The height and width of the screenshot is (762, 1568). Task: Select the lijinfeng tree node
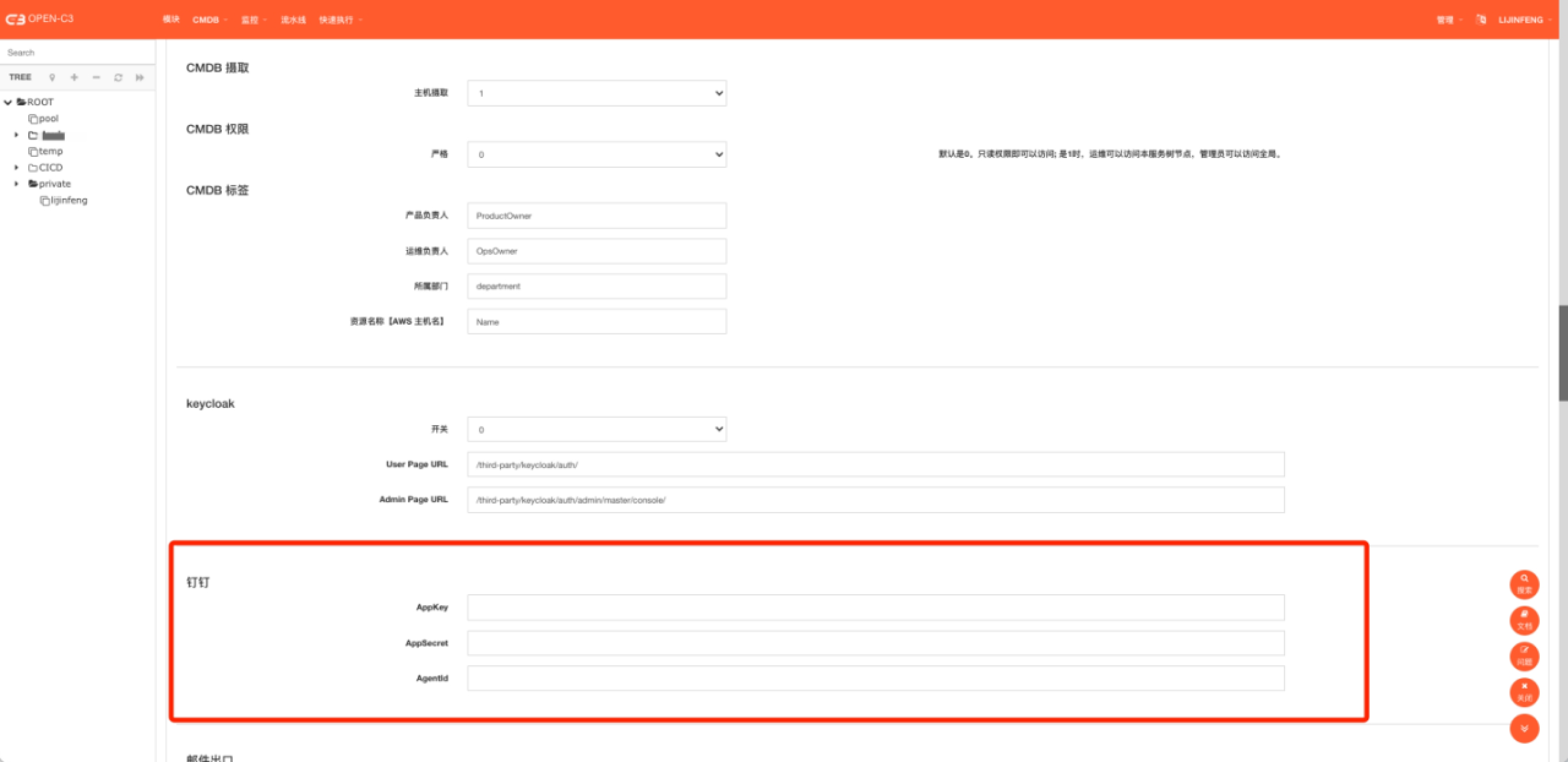click(x=69, y=200)
